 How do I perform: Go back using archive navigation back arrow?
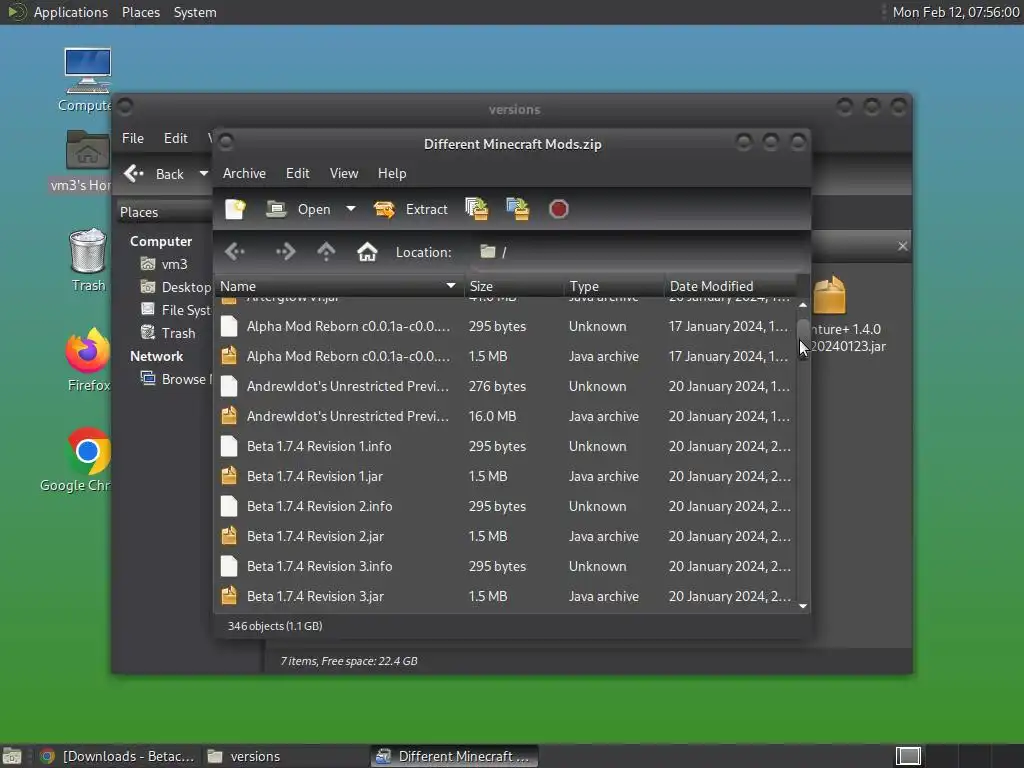[234, 251]
